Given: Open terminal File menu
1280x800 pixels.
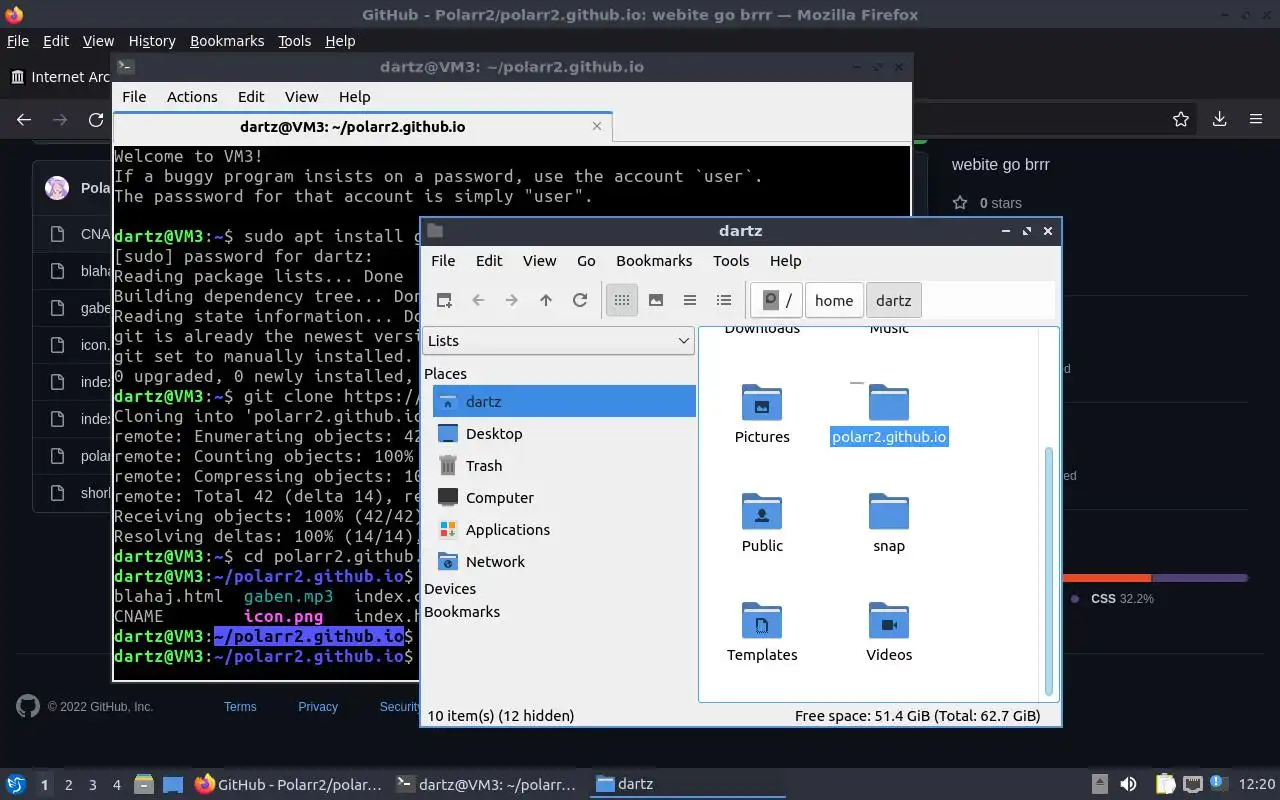Looking at the screenshot, I should (x=134, y=97).
